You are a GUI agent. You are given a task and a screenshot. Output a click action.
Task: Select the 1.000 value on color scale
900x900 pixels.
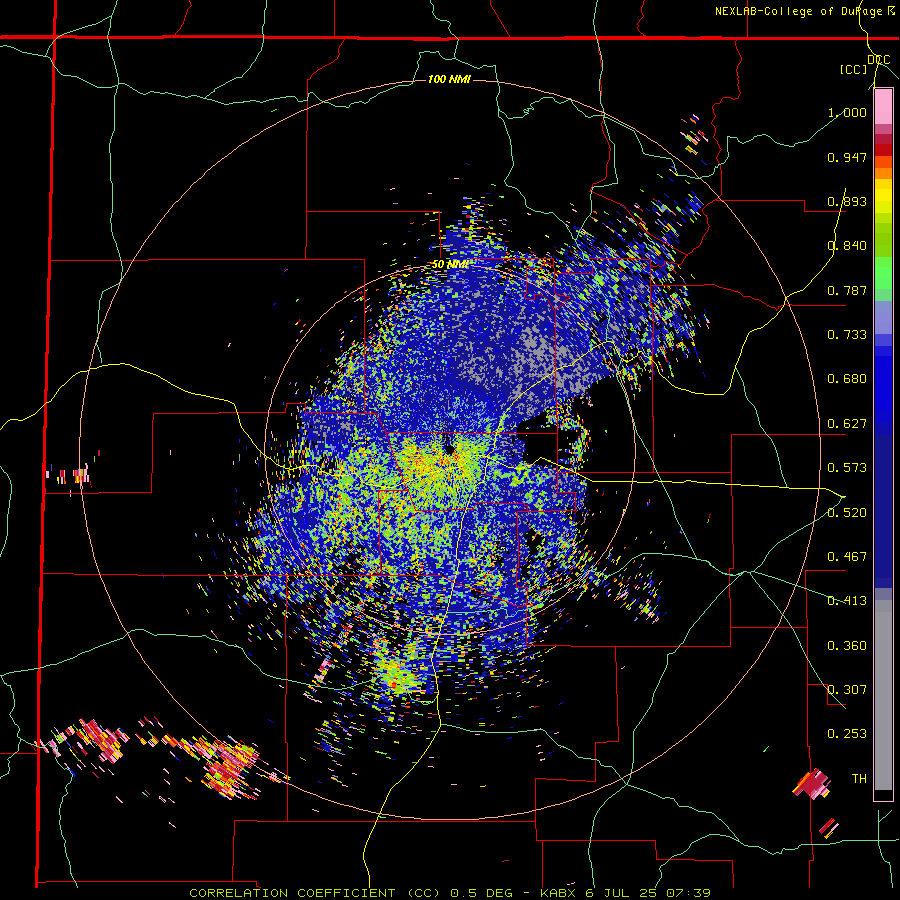tap(847, 112)
